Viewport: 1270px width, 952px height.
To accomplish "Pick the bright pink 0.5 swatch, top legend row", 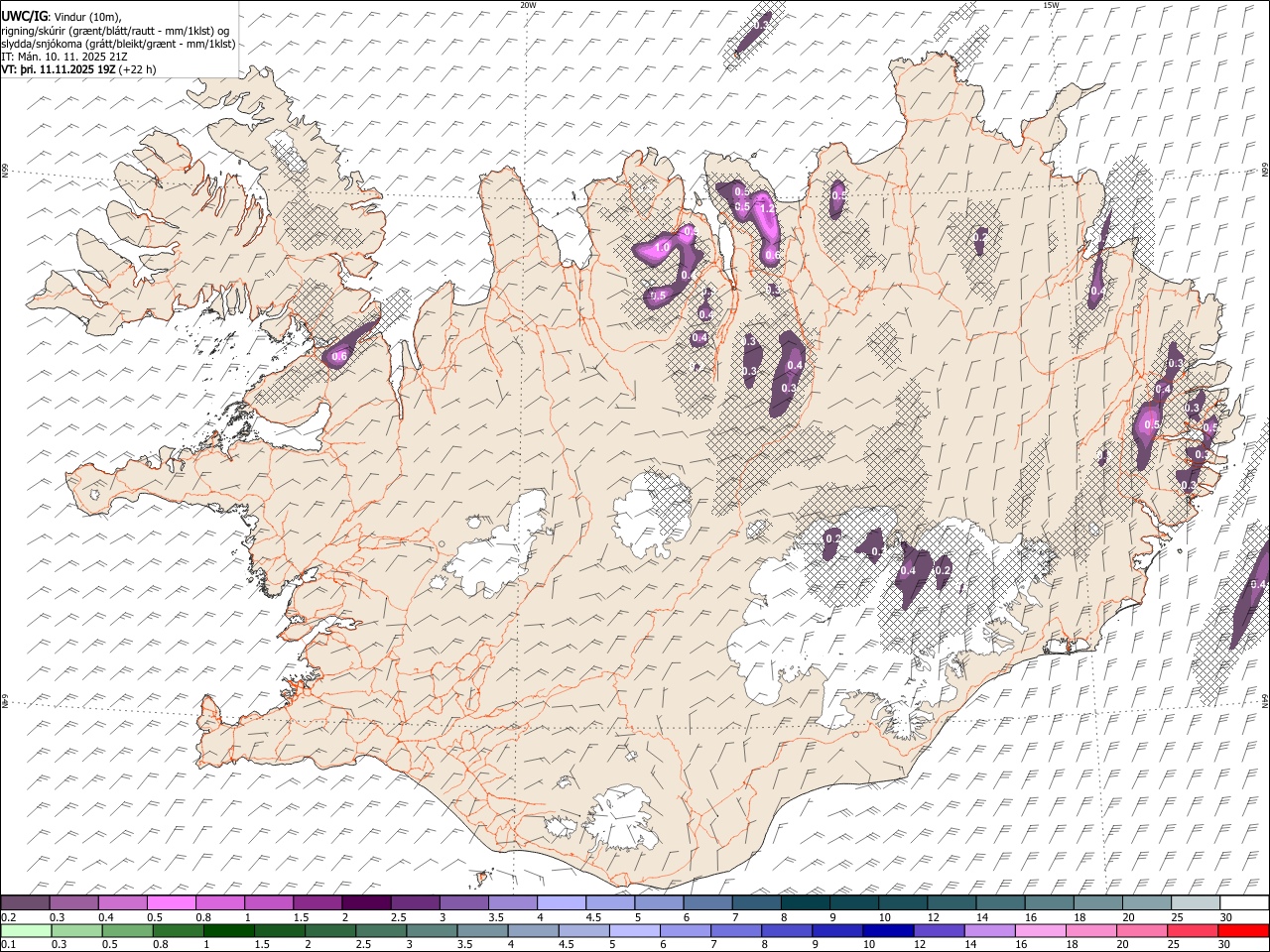I will click(x=171, y=902).
